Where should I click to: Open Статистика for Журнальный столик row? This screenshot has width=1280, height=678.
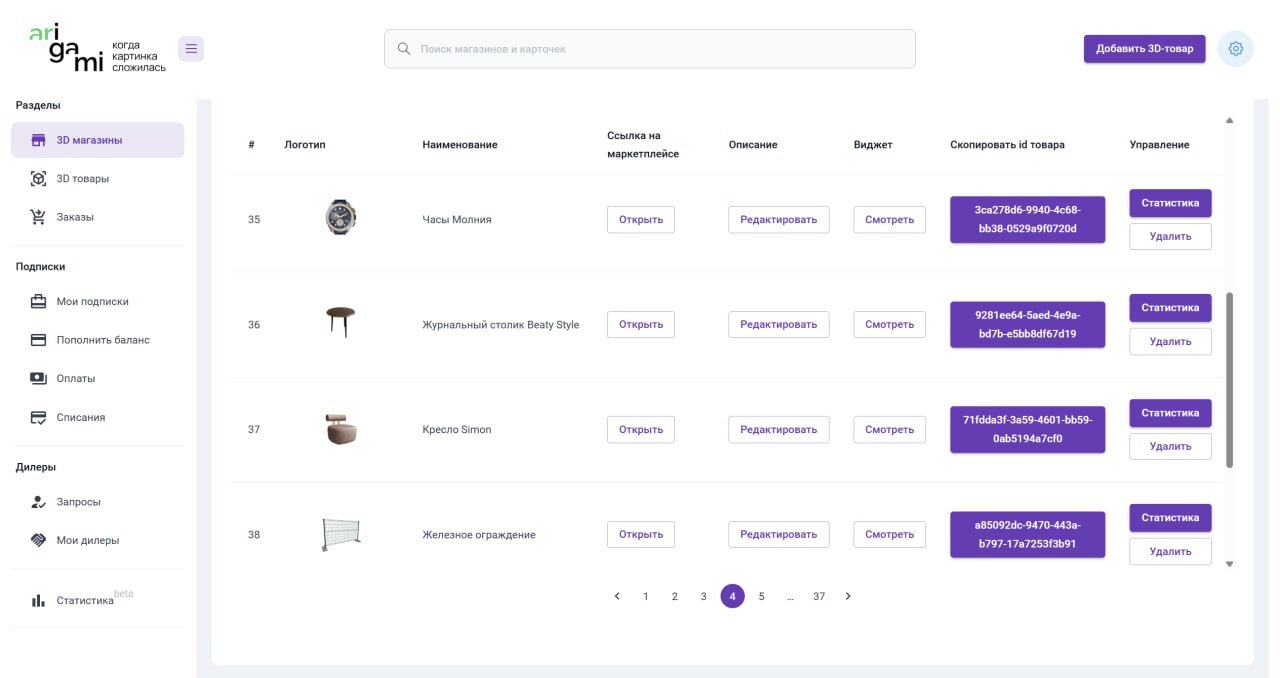[1170, 307]
